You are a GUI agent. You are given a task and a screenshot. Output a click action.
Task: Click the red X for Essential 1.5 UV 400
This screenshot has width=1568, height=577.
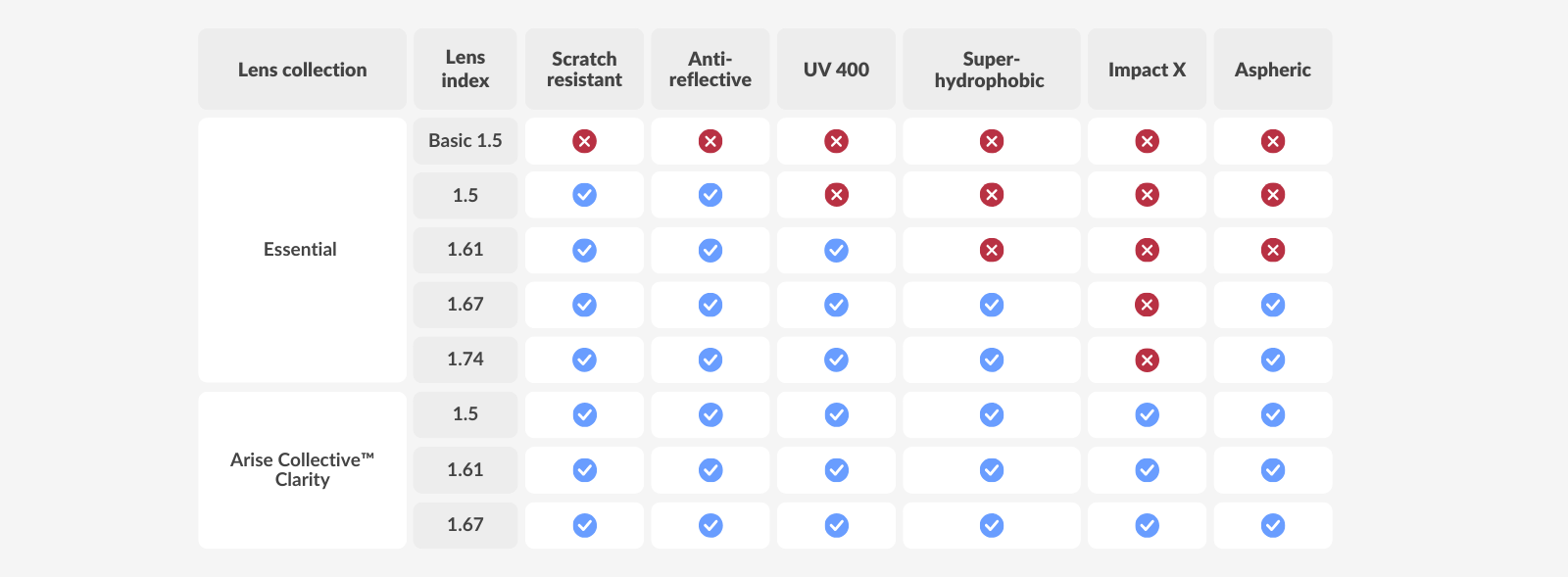pyautogui.click(x=836, y=195)
